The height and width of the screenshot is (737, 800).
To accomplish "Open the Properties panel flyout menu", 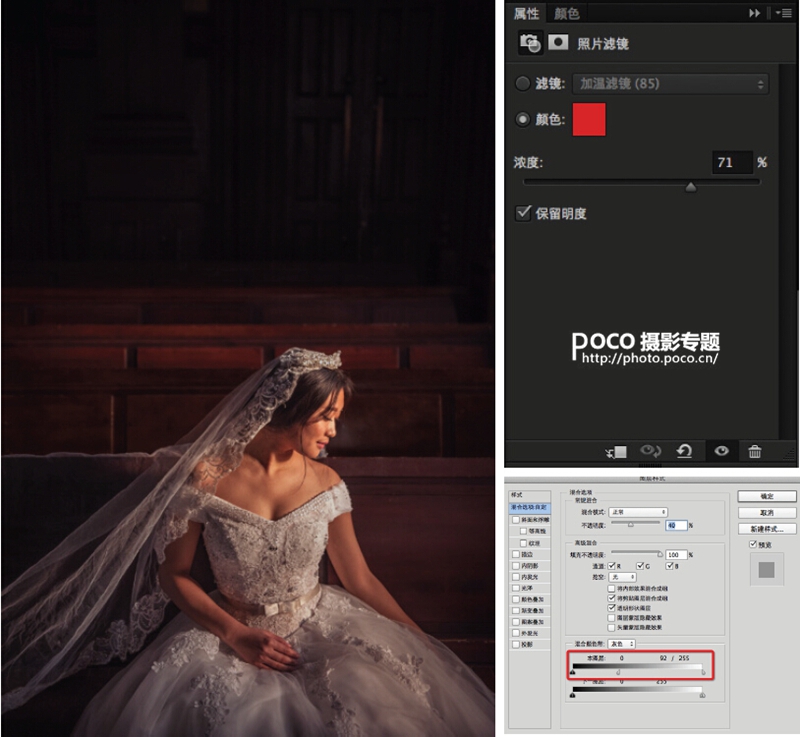I will pyautogui.click(x=784, y=13).
